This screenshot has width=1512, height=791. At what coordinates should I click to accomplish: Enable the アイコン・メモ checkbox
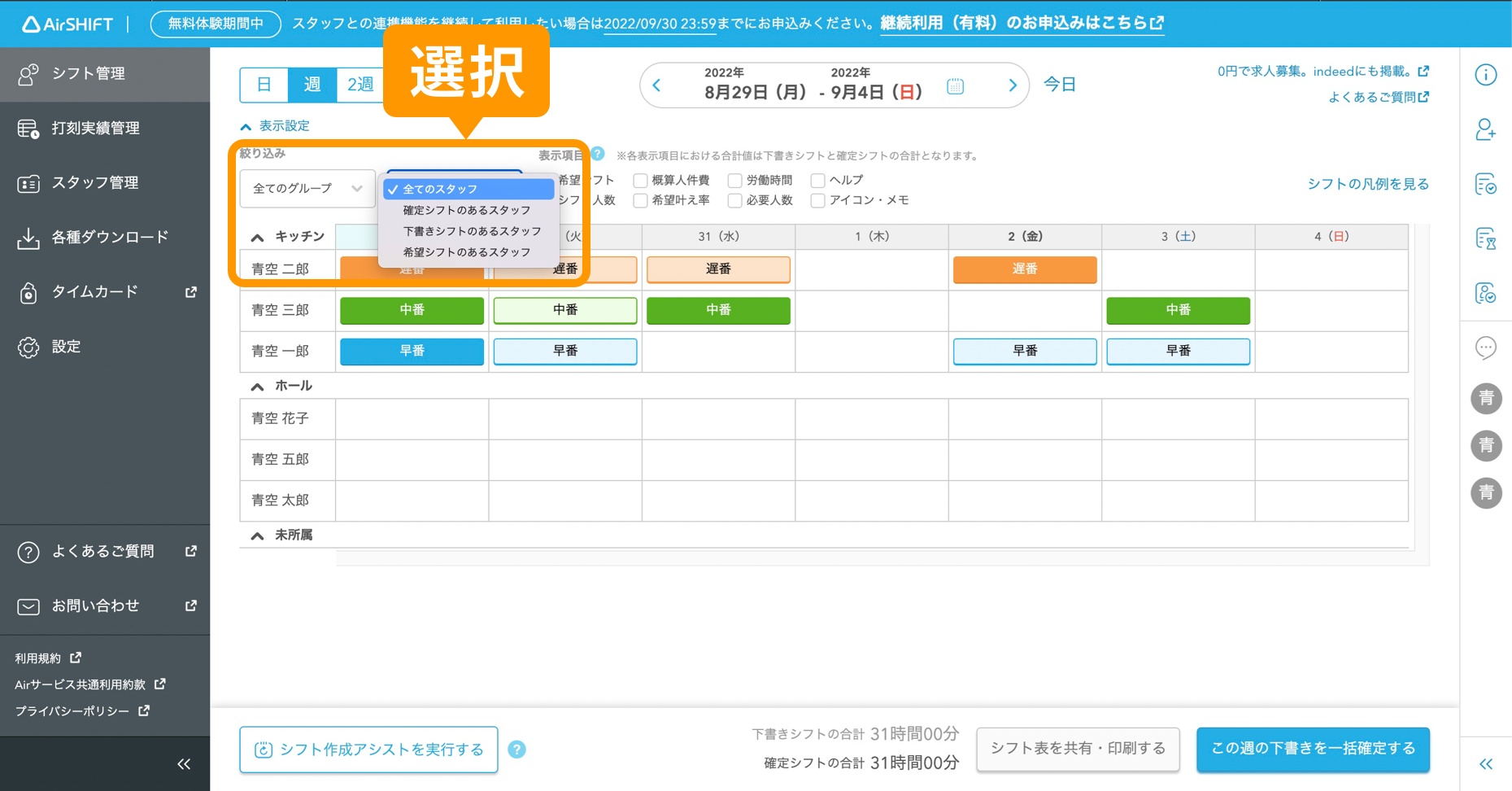point(817,200)
